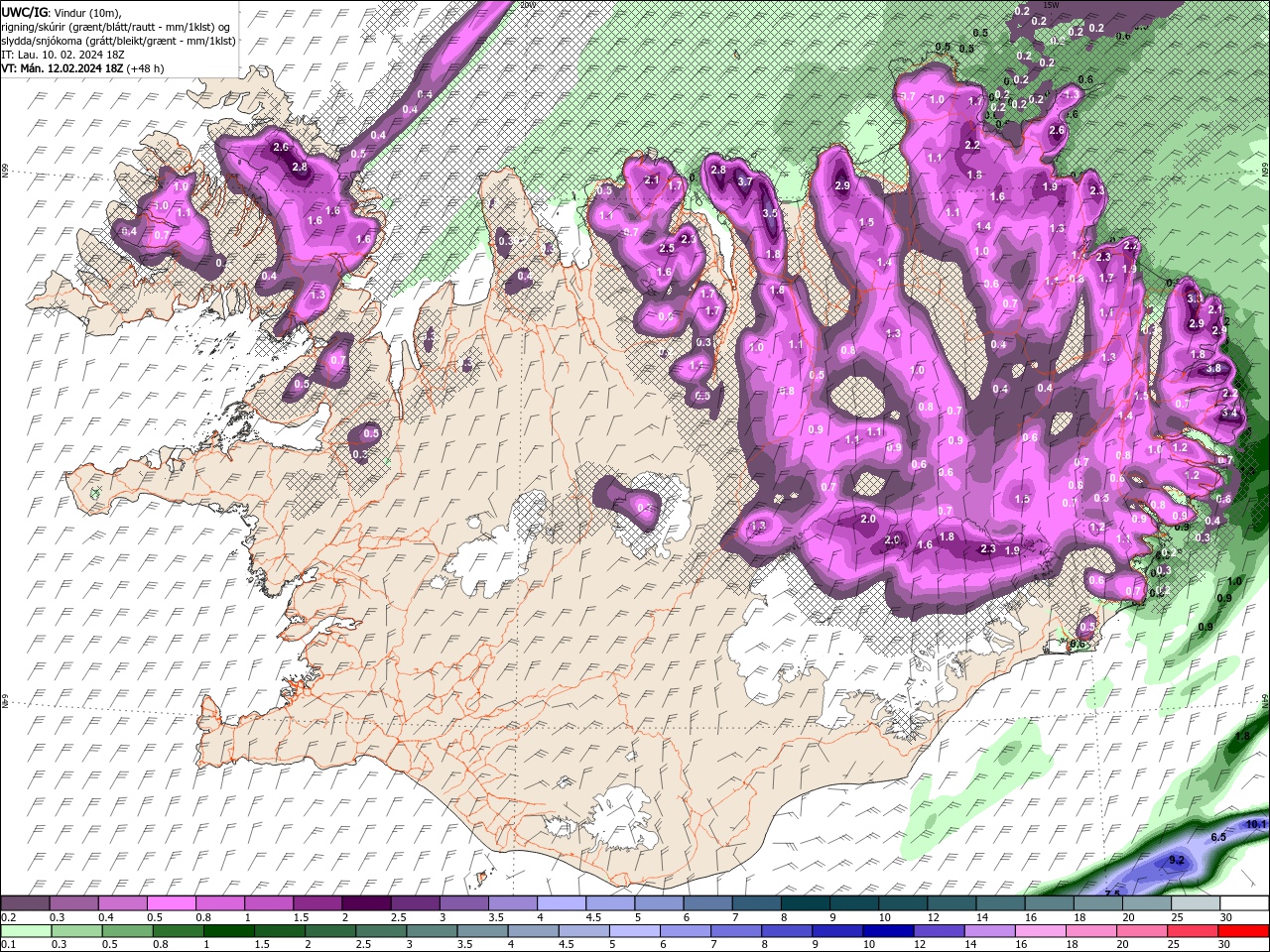The width and height of the screenshot is (1270, 952).
Task: Select lower legend swatch between 14 and 16
Action: 990,930
